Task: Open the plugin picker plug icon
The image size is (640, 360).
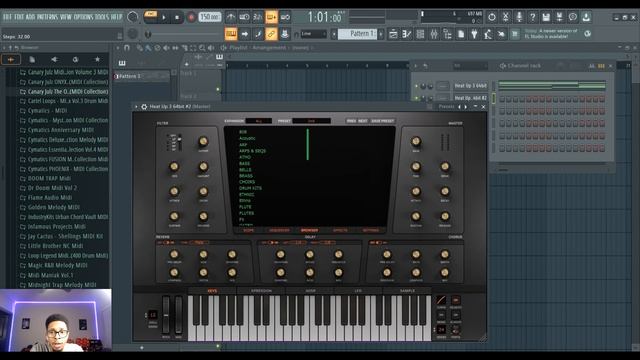Action: pyautogui.click(x=474, y=34)
